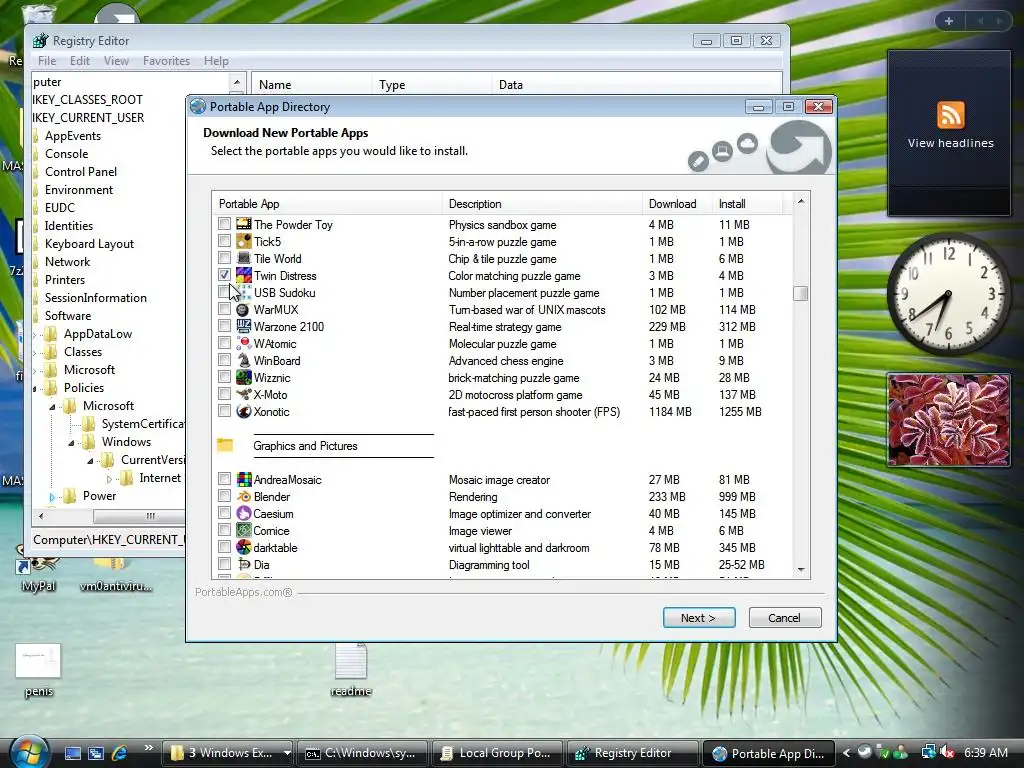Check the darktable checkbox

pyautogui.click(x=224, y=547)
